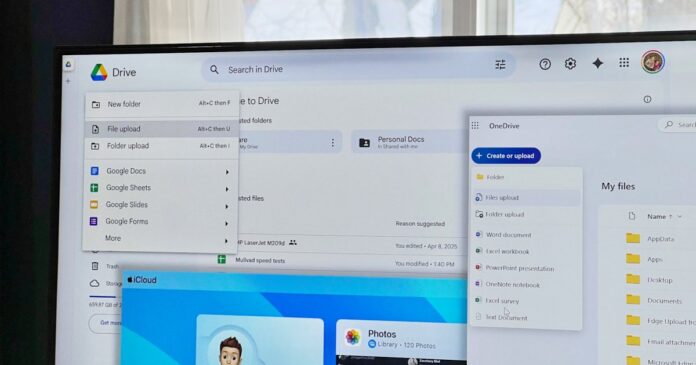Click the Name column sort arrow in OneDrive
The image size is (696, 365).
pyautogui.click(x=671, y=217)
